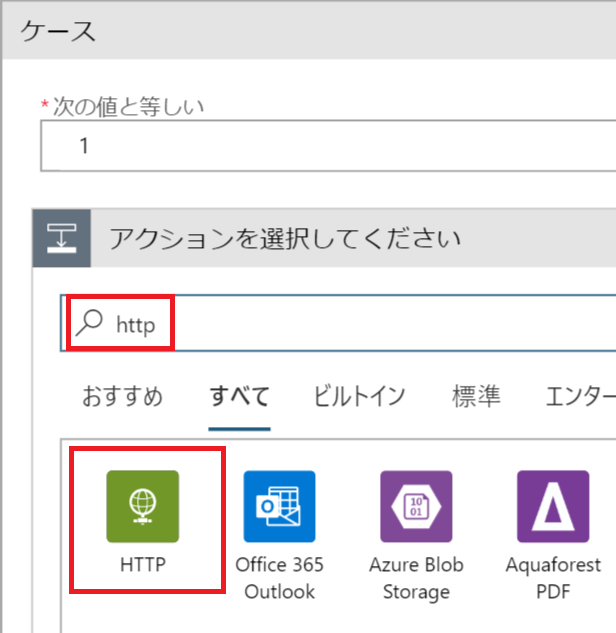Open the すべて tab
This screenshot has height=633, width=616.
[x=239, y=396]
